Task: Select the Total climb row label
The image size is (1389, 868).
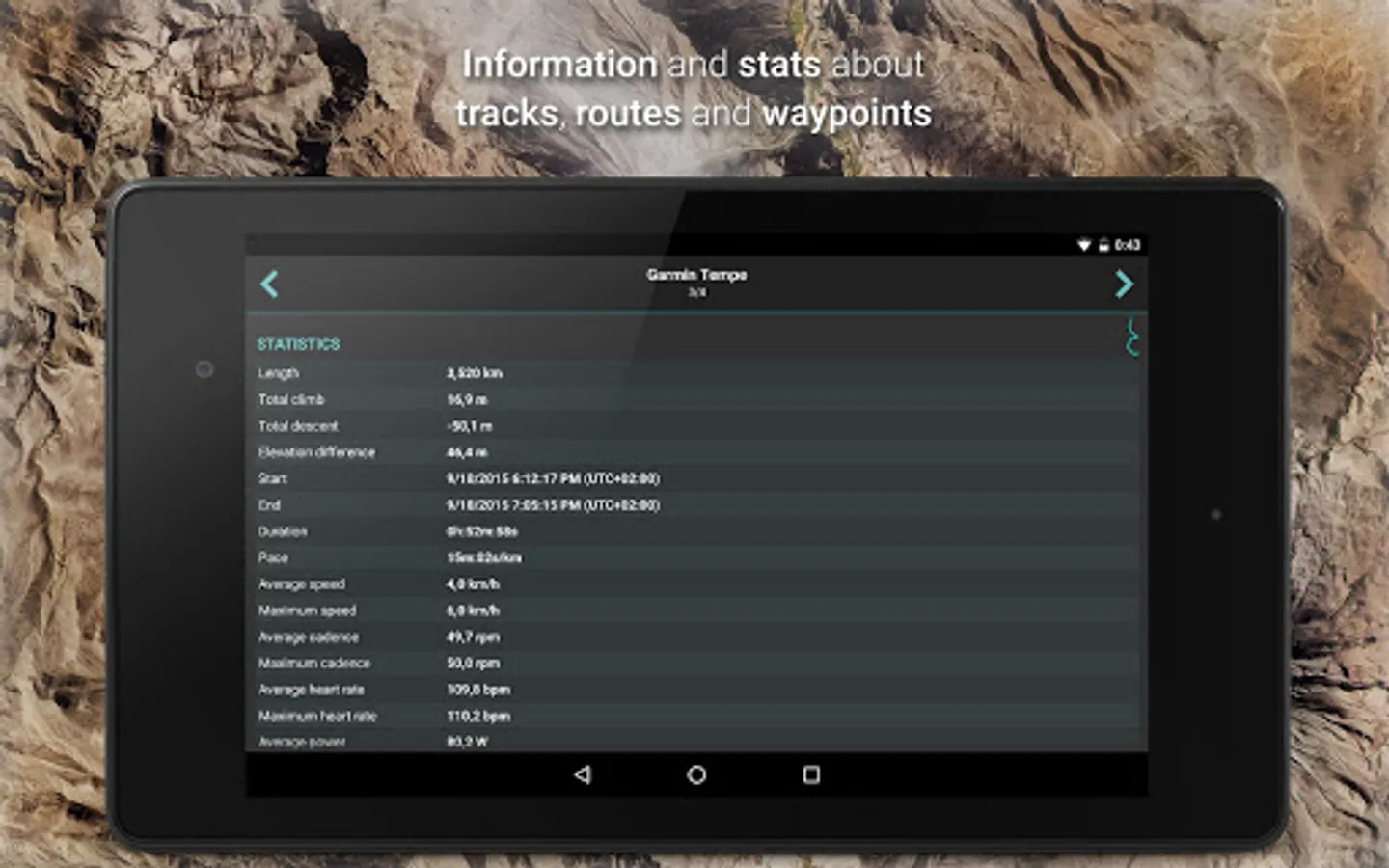Action: 290,399
